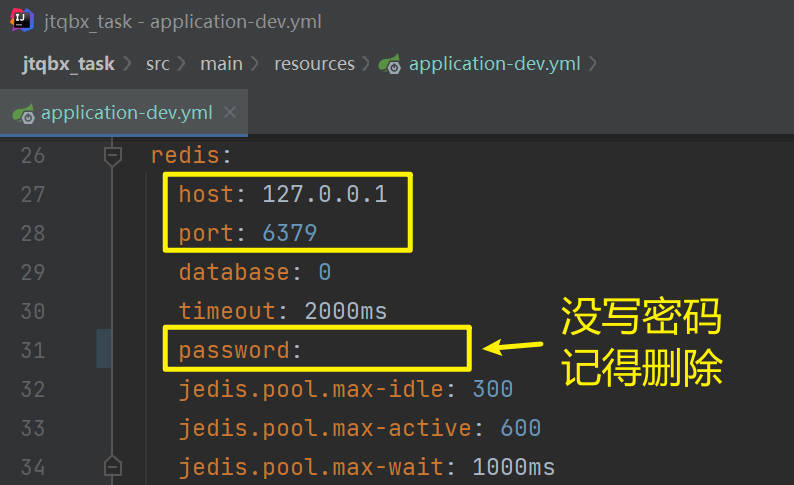Click the max-active value 600
Screen dimensions: 794x485
click(521, 428)
